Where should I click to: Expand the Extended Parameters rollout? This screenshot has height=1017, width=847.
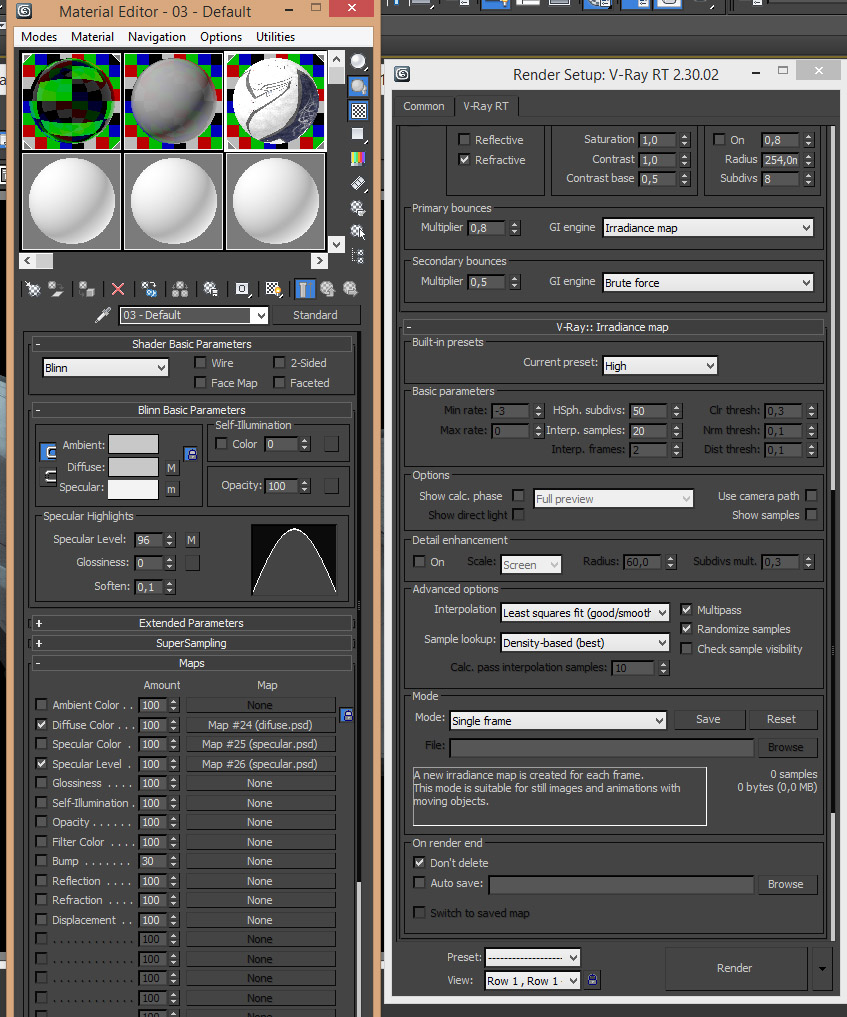[191, 623]
